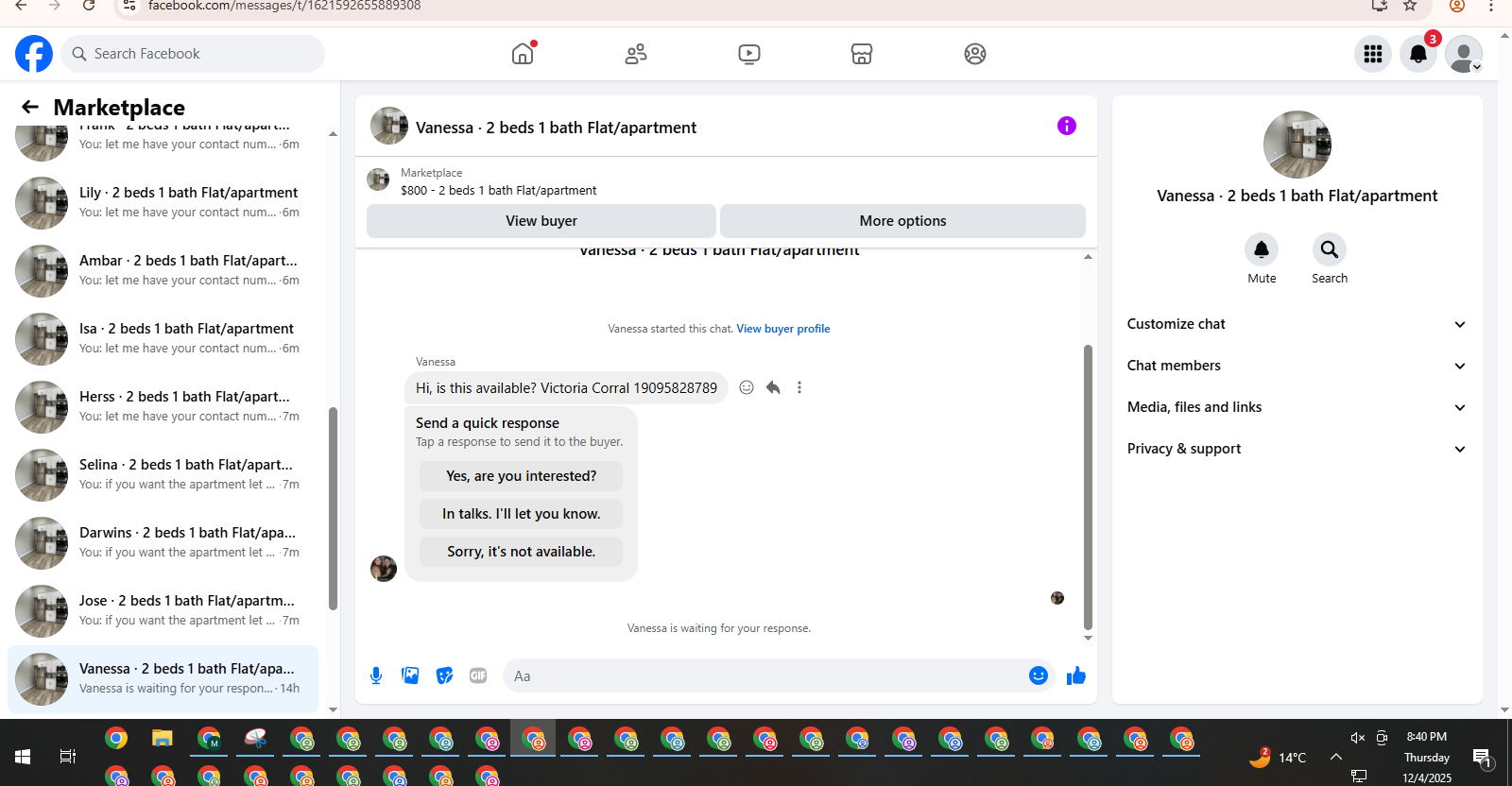Click the Search Facebook field
Viewport: 1512px width, 786px height.
(x=193, y=54)
